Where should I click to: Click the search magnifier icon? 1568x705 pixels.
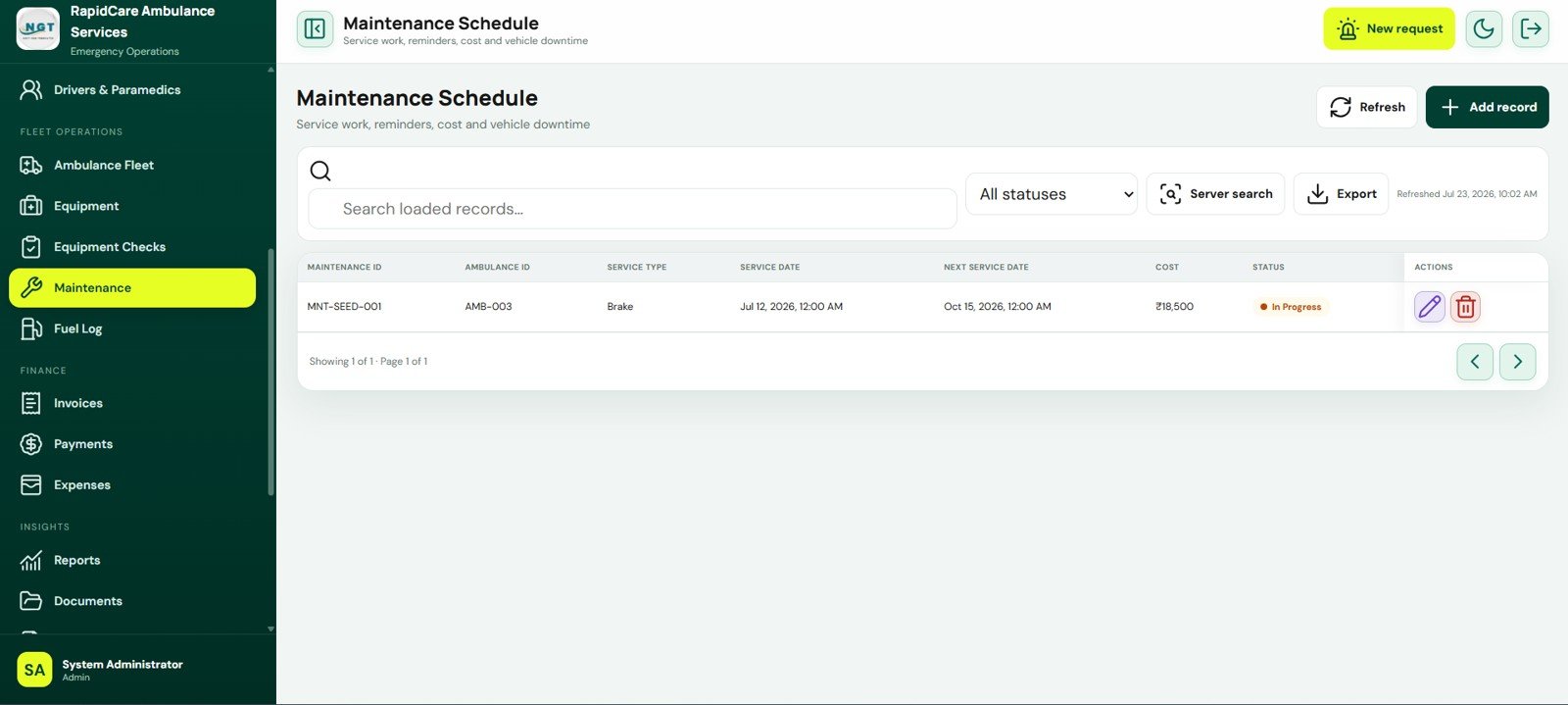pyautogui.click(x=320, y=171)
